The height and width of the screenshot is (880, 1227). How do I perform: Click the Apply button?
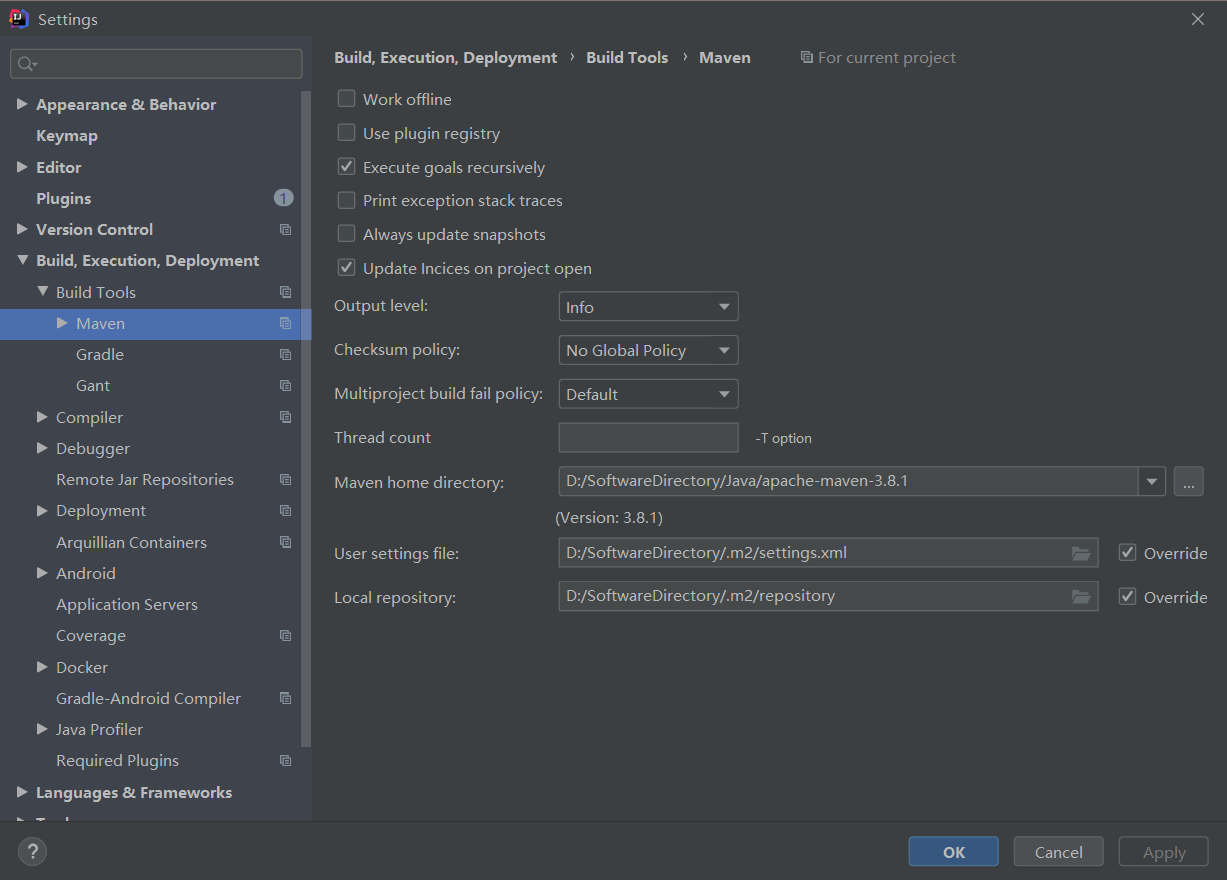tap(1164, 852)
